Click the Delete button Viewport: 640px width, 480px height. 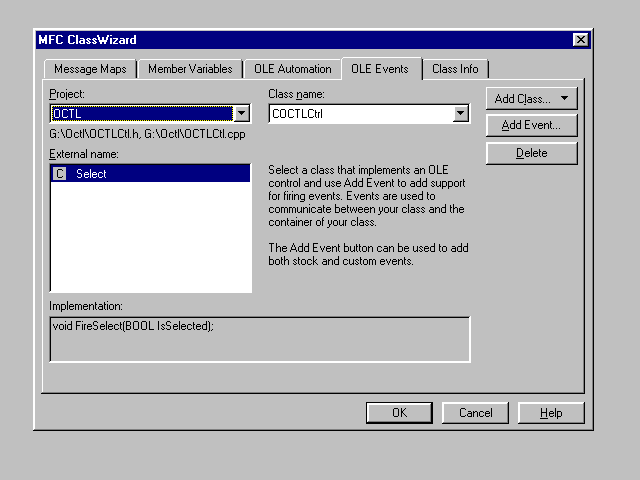pyautogui.click(x=531, y=153)
